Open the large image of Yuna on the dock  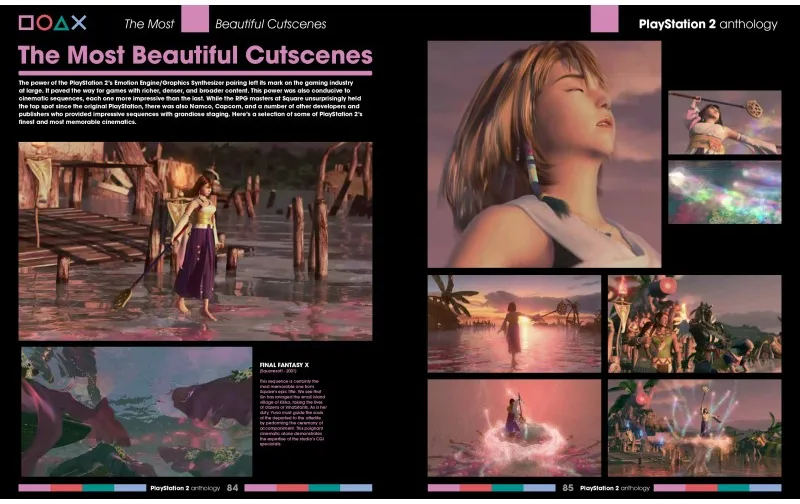click(195, 240)
